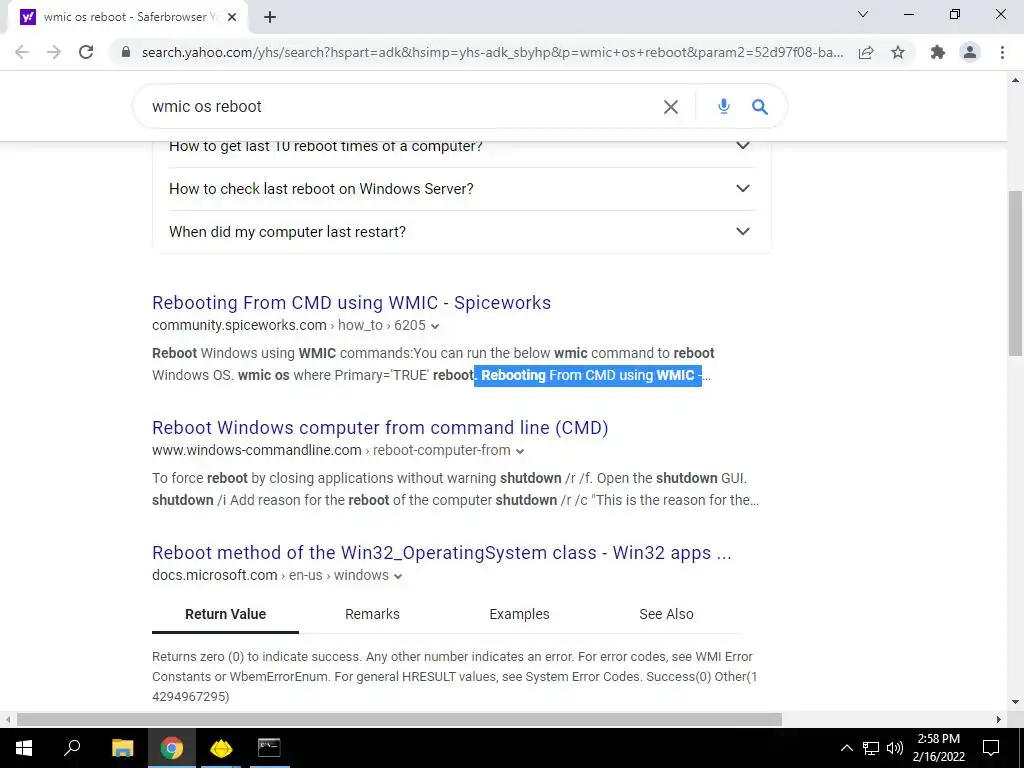
Task: Click the 'docs.microsoft.com' URL text
Action: coord(215,575)
